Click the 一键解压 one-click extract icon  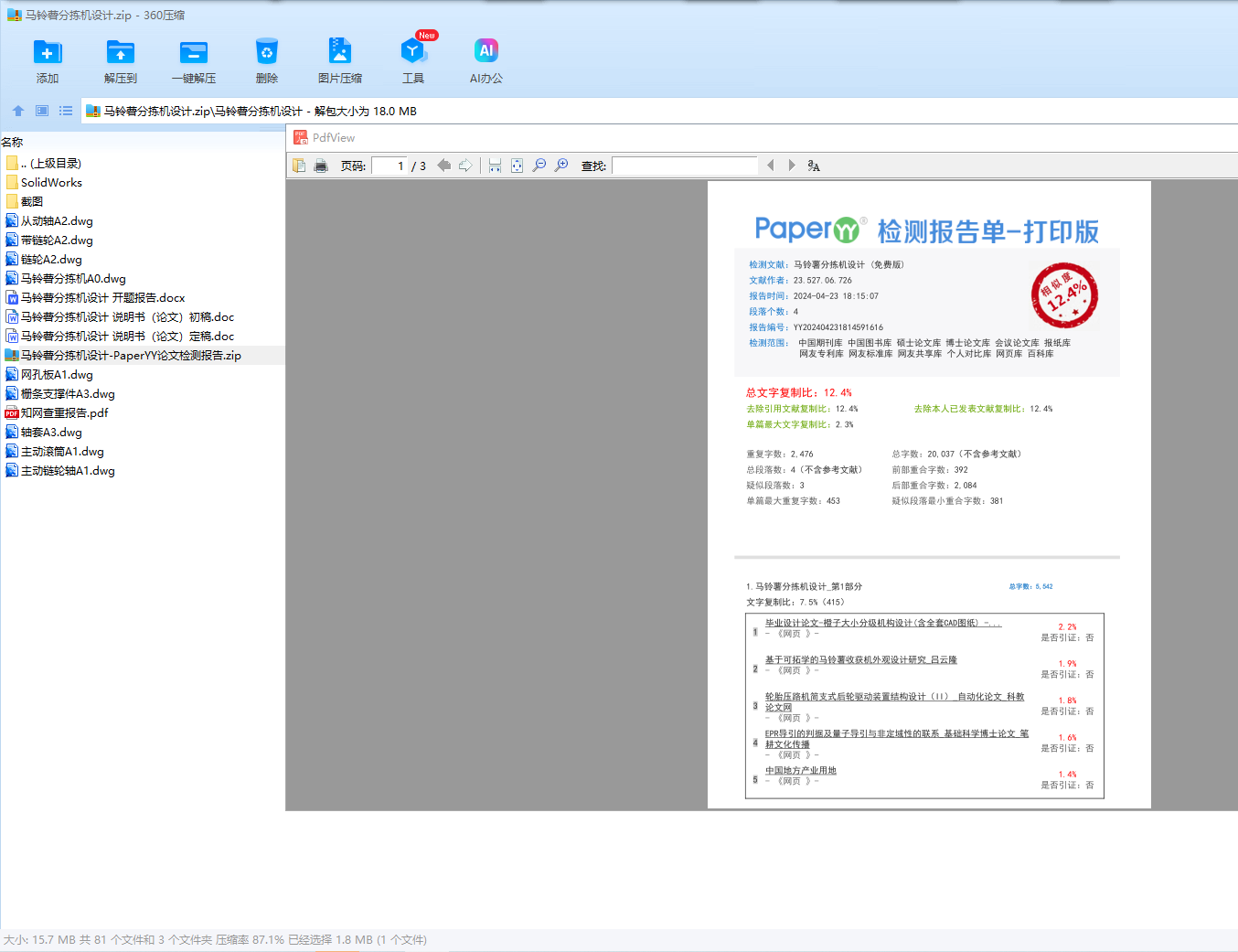(x=194, y=52)
